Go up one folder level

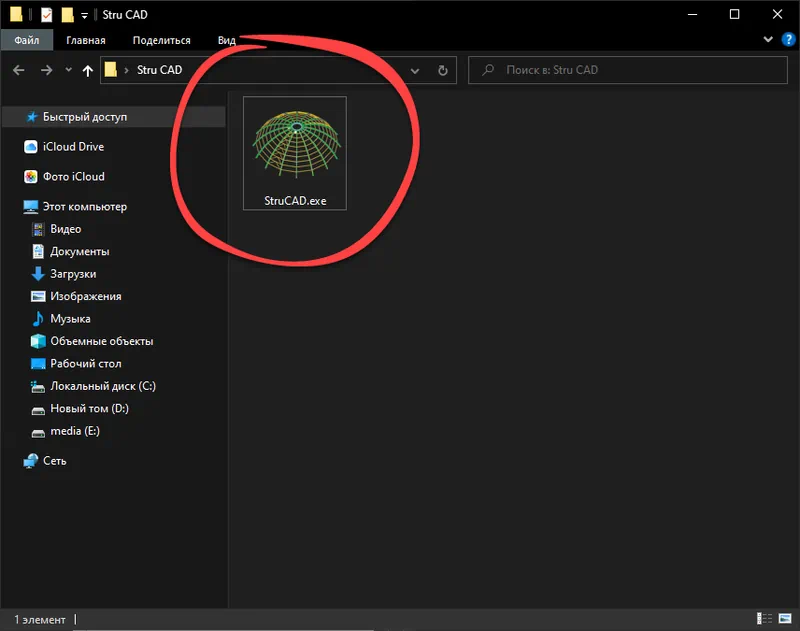point(88,70)
